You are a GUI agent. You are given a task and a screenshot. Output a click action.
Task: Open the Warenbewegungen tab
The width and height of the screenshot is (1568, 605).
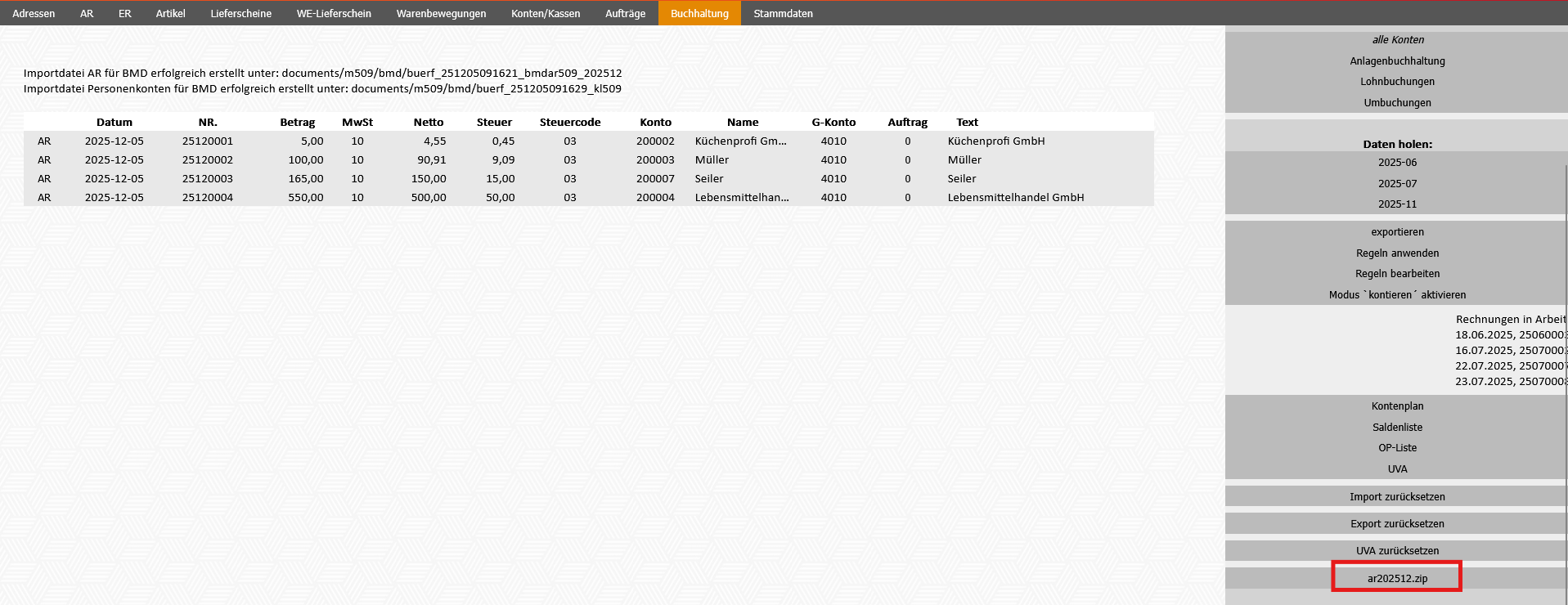tap(441, 13)
